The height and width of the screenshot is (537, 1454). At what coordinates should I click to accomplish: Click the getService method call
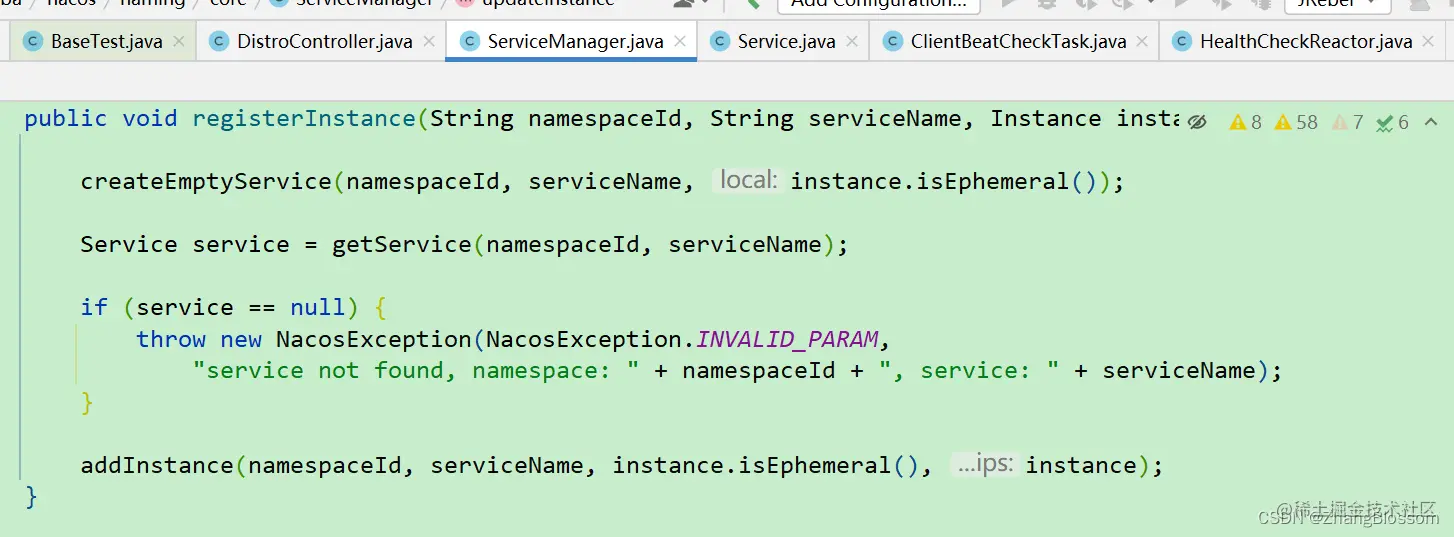[402, 244]
